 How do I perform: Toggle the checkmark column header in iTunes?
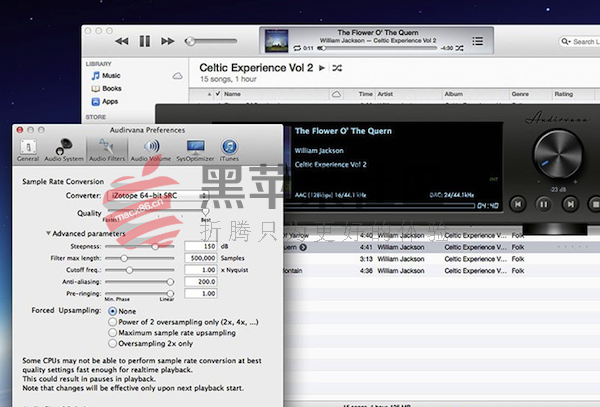pyautogui.click(x=218, y=94)
